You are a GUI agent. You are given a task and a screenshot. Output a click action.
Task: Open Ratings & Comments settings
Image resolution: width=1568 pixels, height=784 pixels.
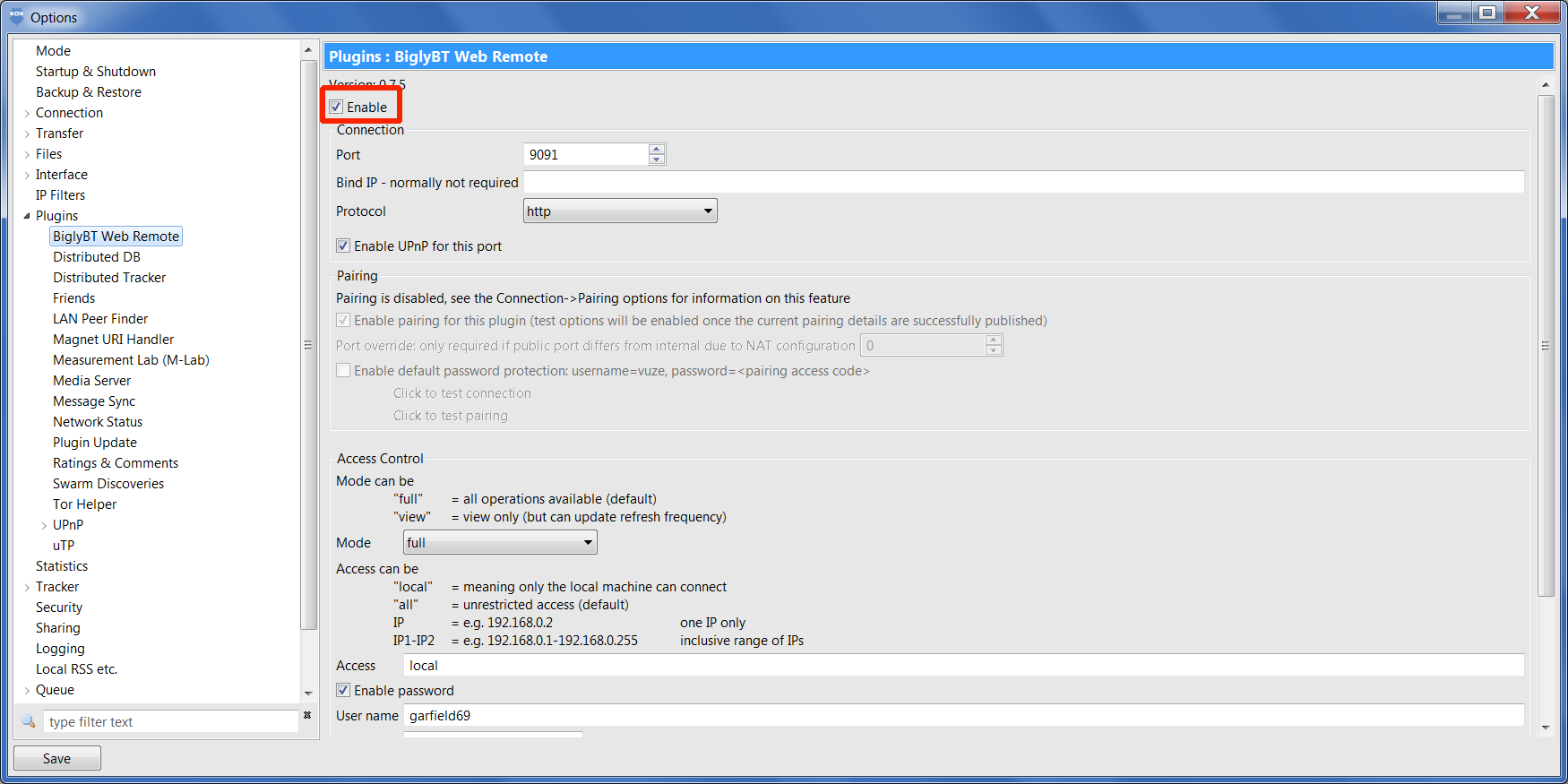point(116,463)
